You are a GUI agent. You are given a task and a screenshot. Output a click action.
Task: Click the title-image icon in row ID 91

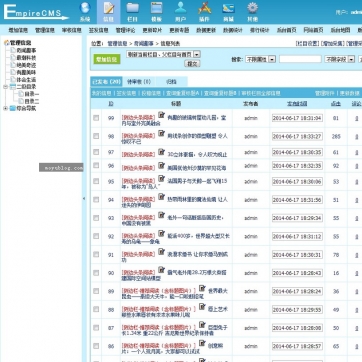pyautogui.click(x=161, y=252)
